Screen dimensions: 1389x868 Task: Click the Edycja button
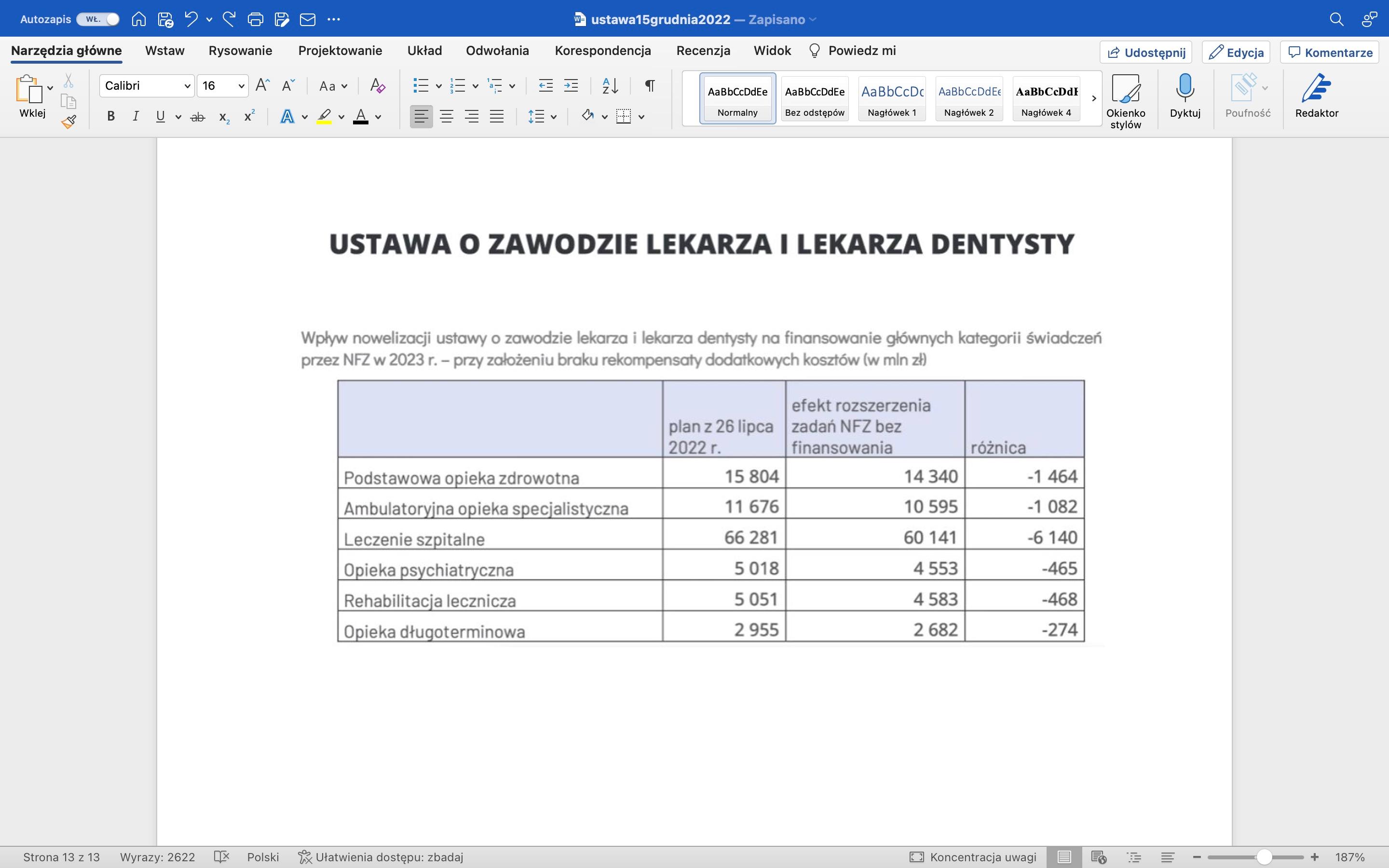(x=1236, y=52)
